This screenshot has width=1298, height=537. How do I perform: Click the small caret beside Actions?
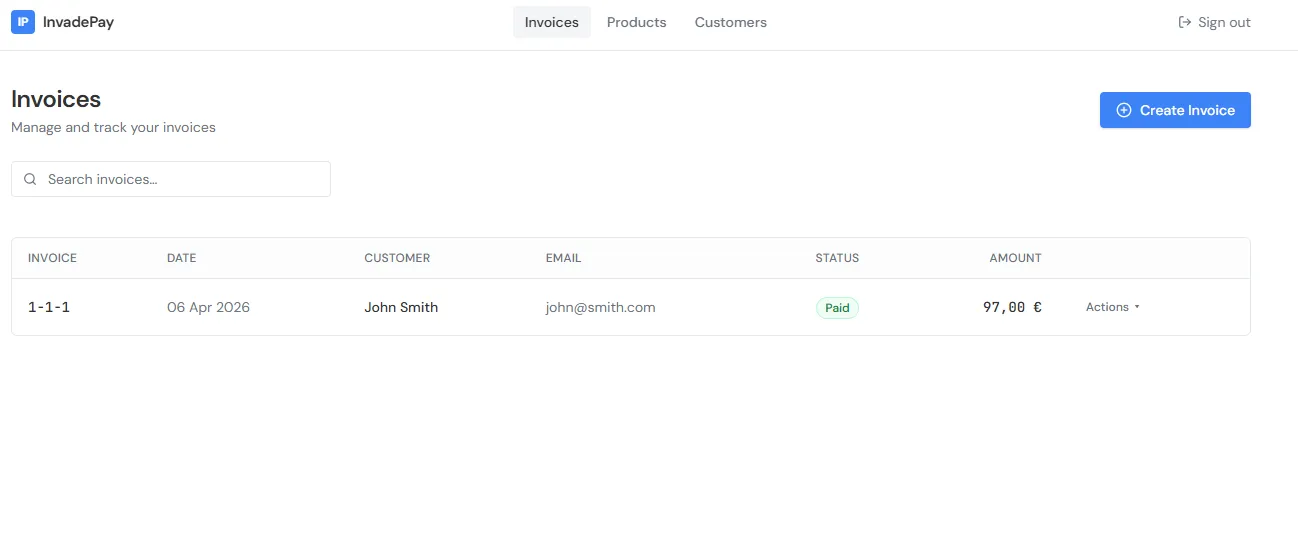pyautogui.click(x=1137, y=307)
